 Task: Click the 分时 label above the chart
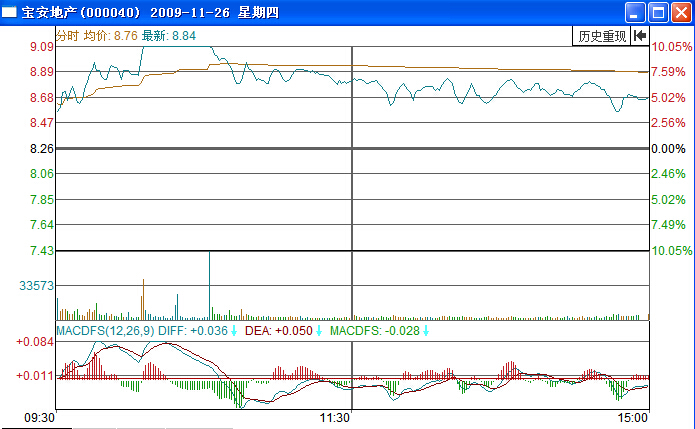click(x=67, y=35)
